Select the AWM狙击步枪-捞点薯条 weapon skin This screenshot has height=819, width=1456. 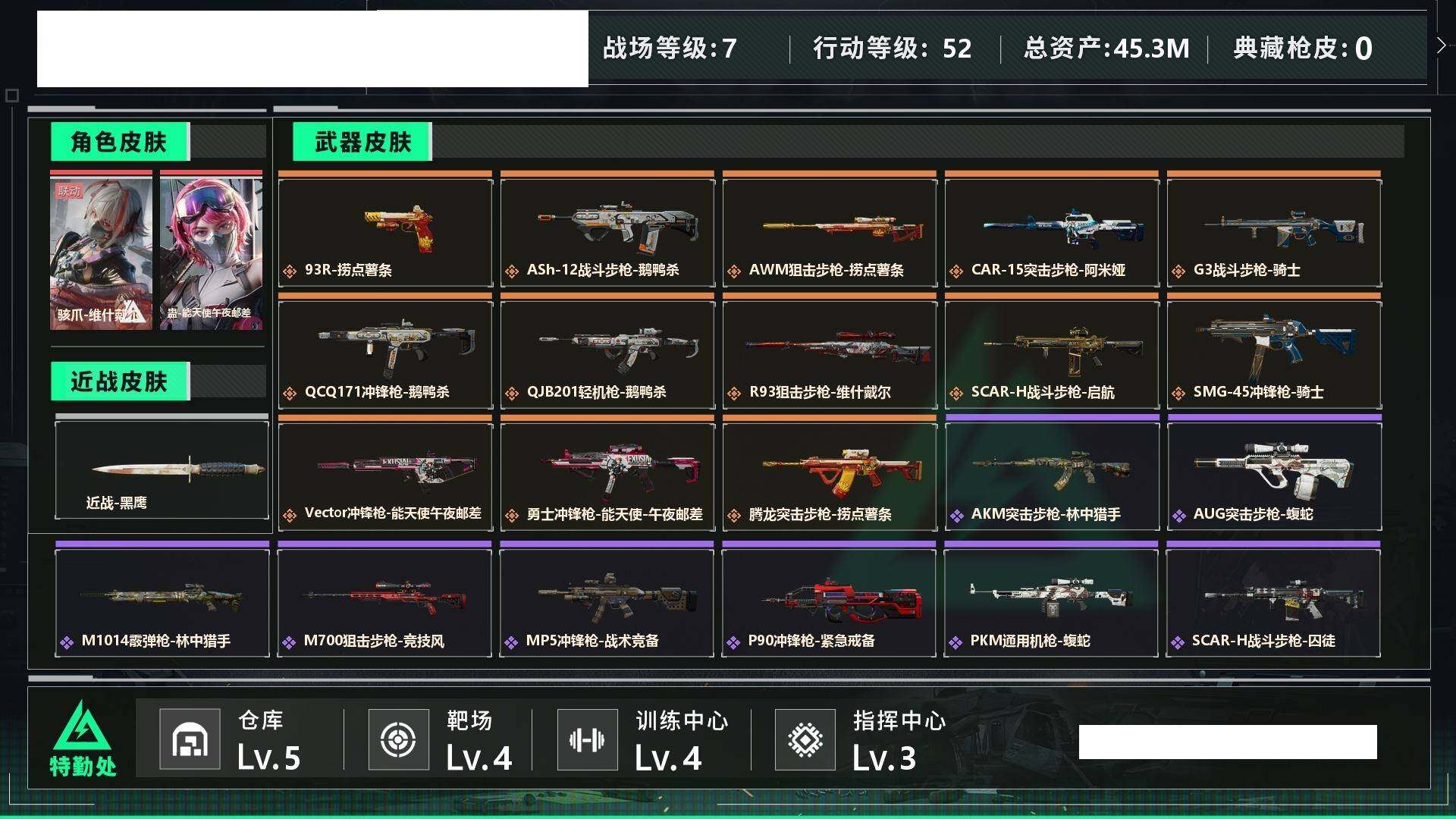[830, 230]
